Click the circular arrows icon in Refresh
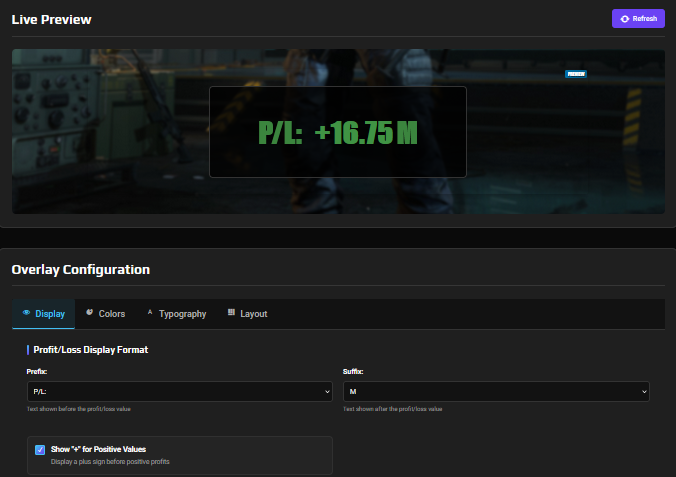This screenshot has height=477, width=676. coord(625,19)
